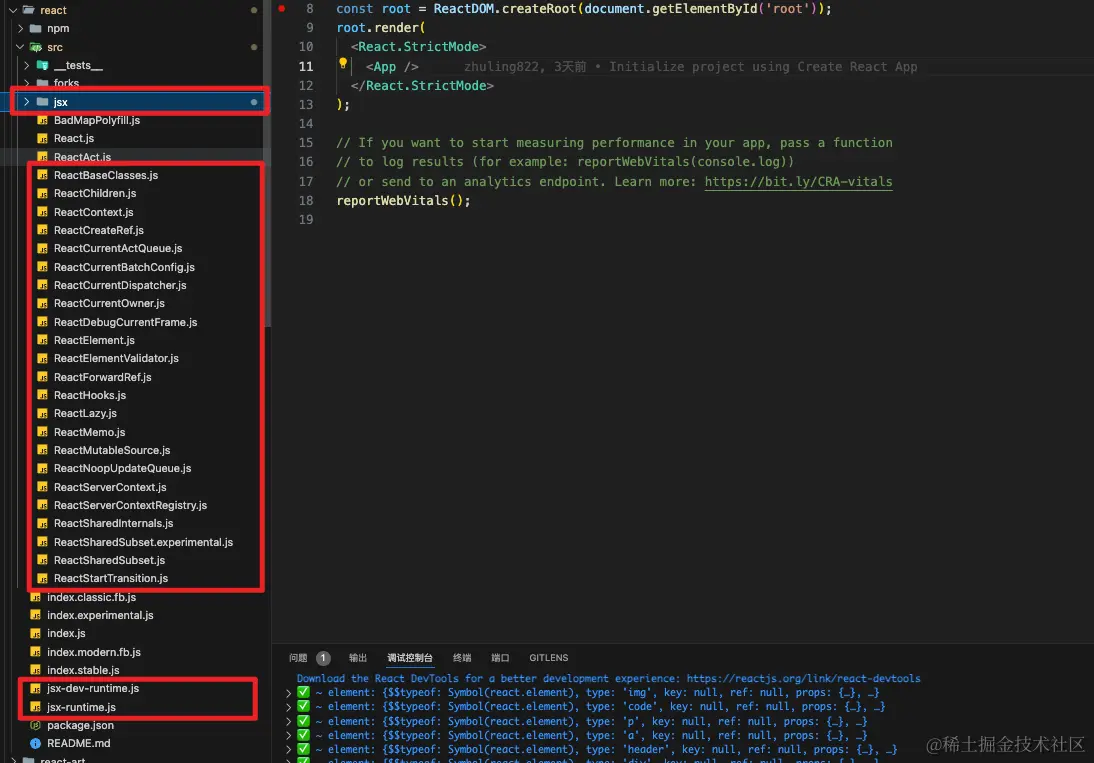This screenshot has height=763, width=1094.
Task: Expand the 'code' element log entry
Action: 289,707
